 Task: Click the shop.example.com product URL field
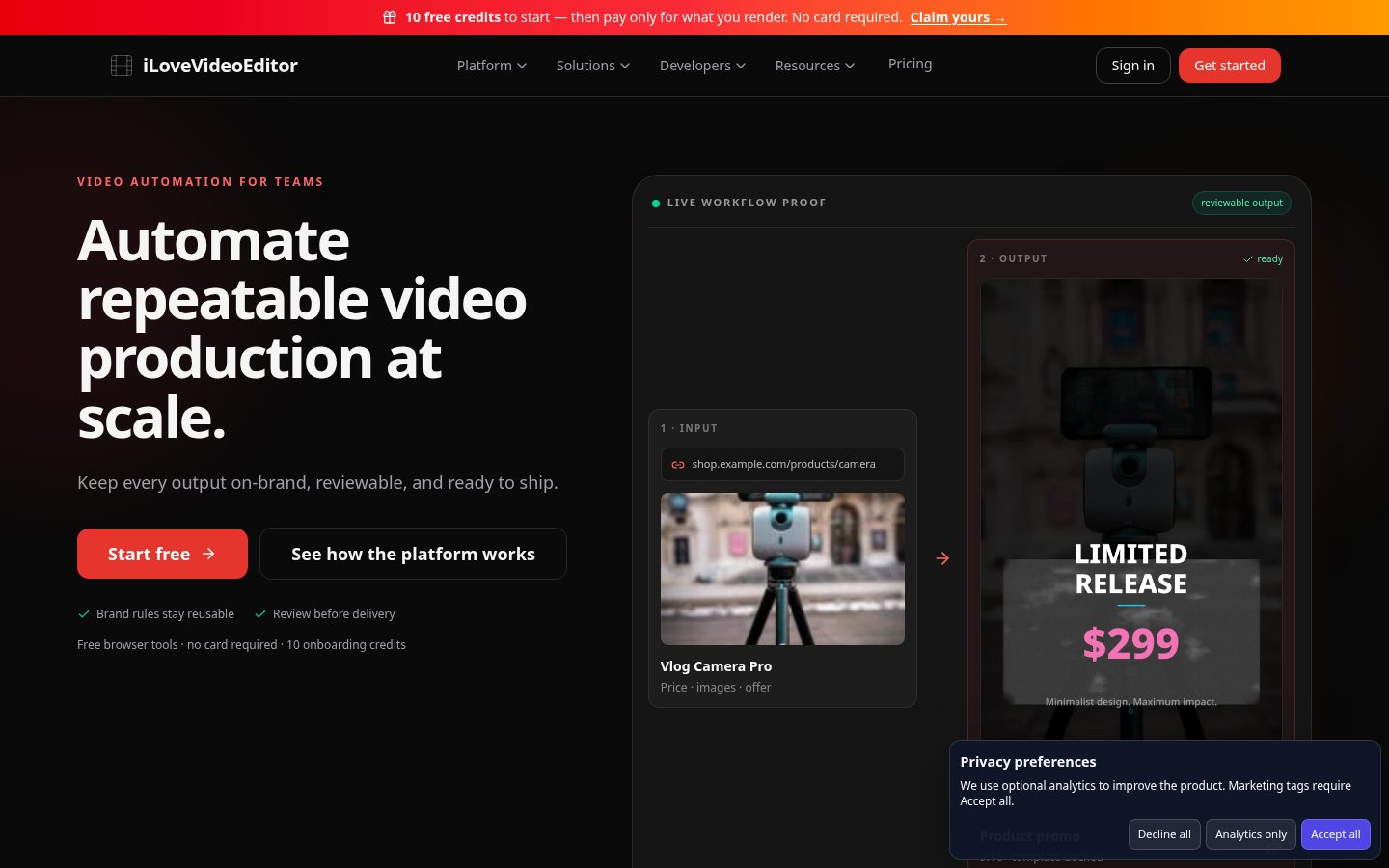pos(782,464)
